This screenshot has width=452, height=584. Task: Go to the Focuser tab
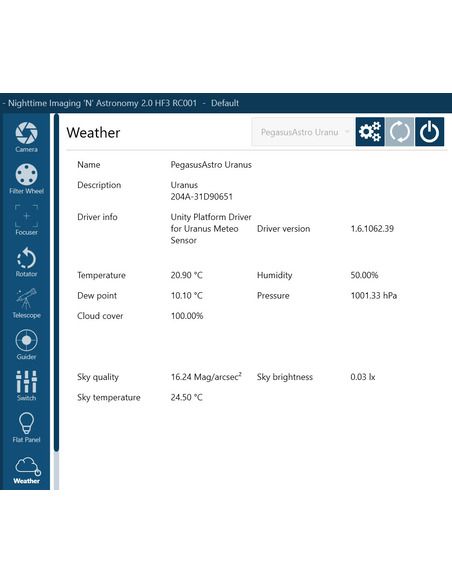point(26,220)
